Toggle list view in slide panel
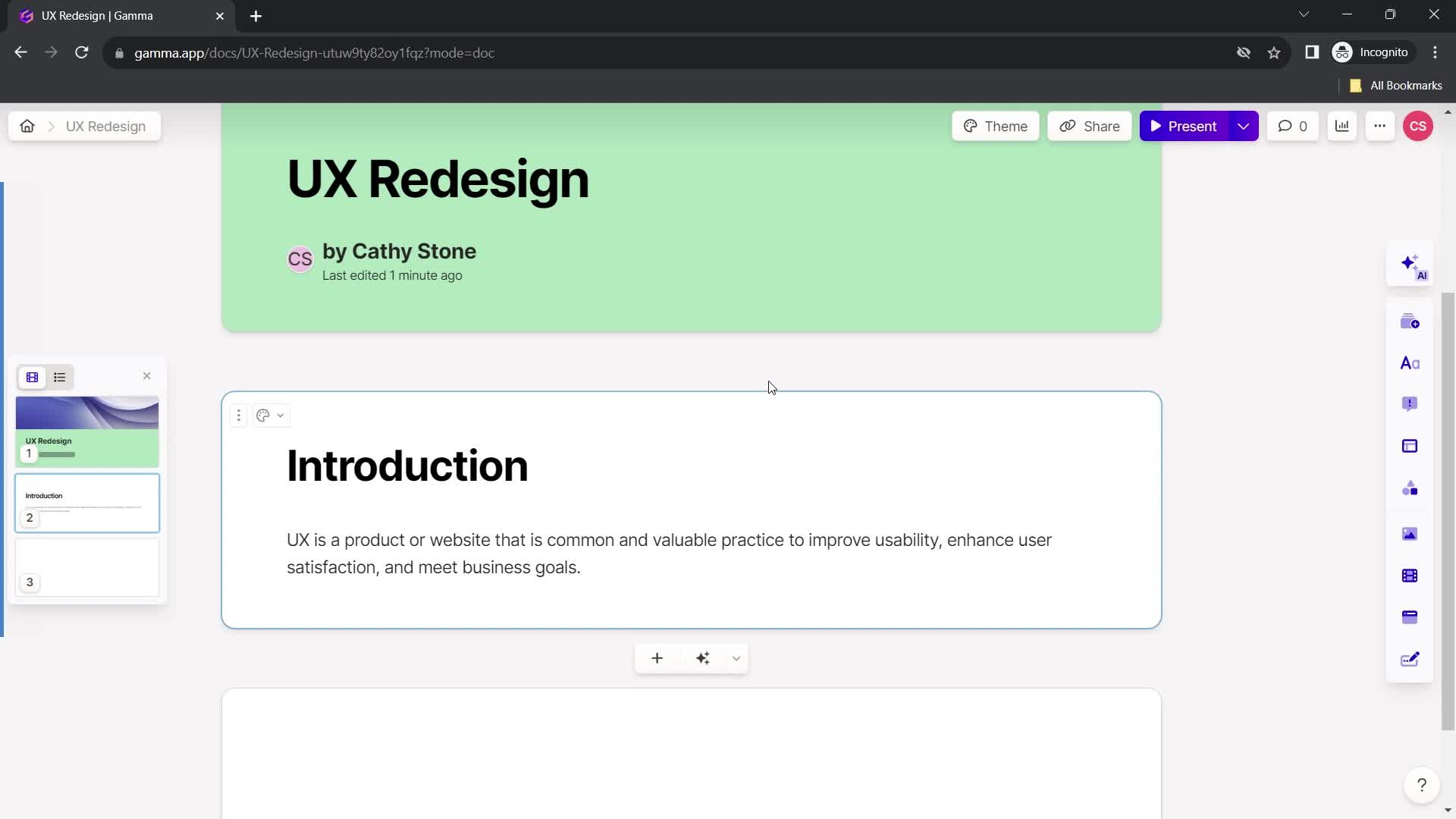The width and height of the screenshot is (1456, 819). (59, 378)
